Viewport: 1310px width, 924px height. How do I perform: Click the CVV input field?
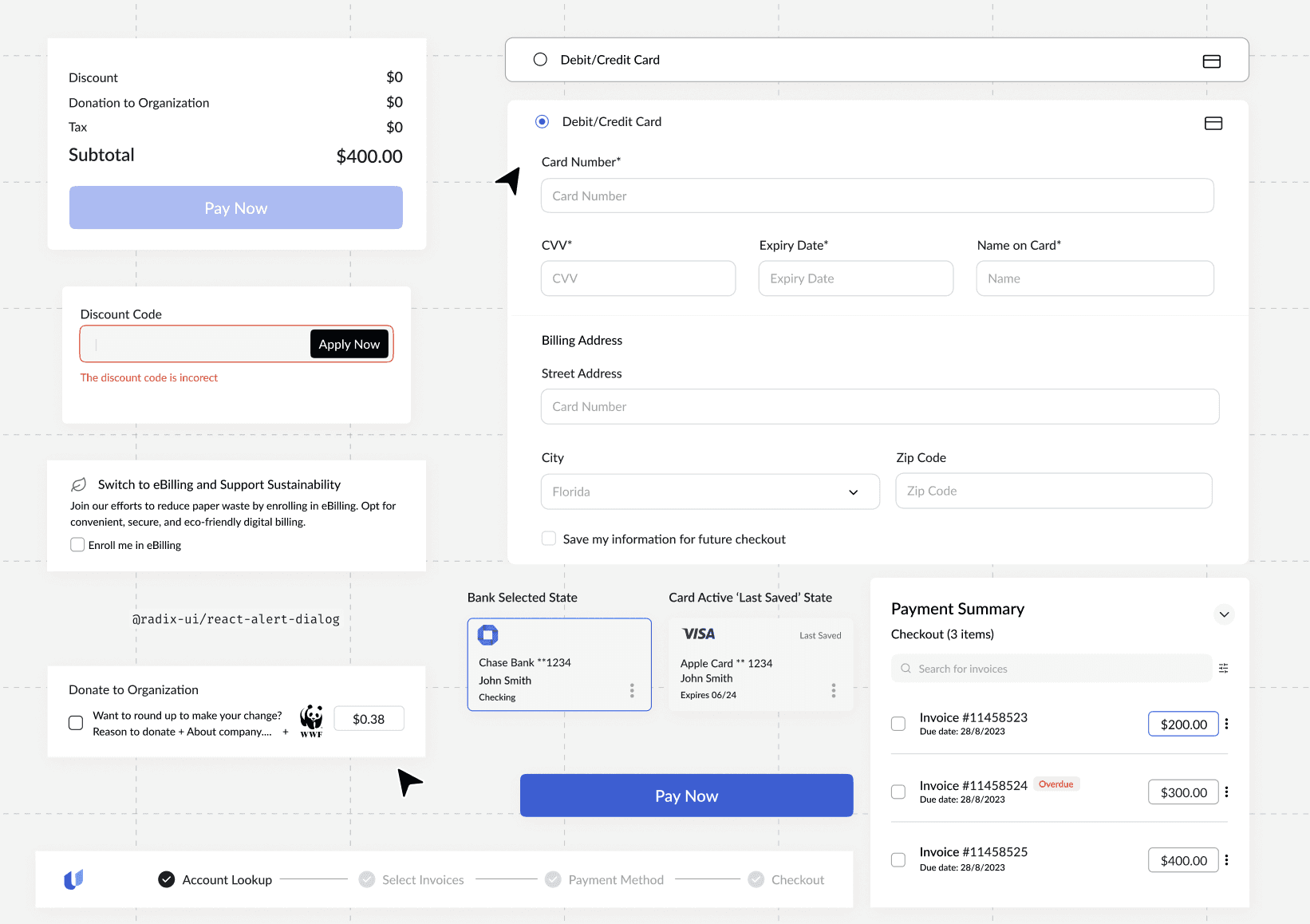(638, 278)
